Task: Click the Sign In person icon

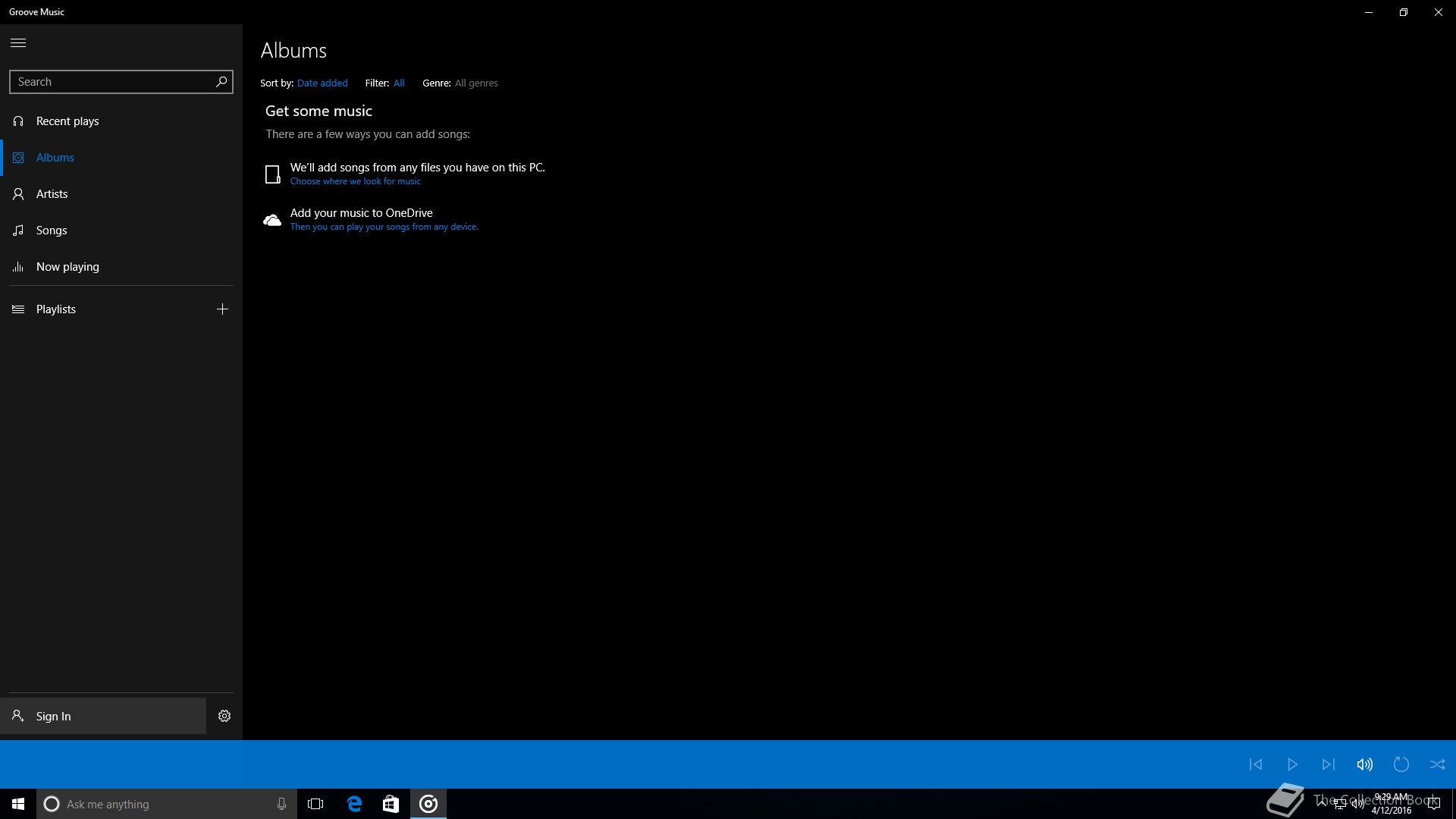Action: pos(18,716)
